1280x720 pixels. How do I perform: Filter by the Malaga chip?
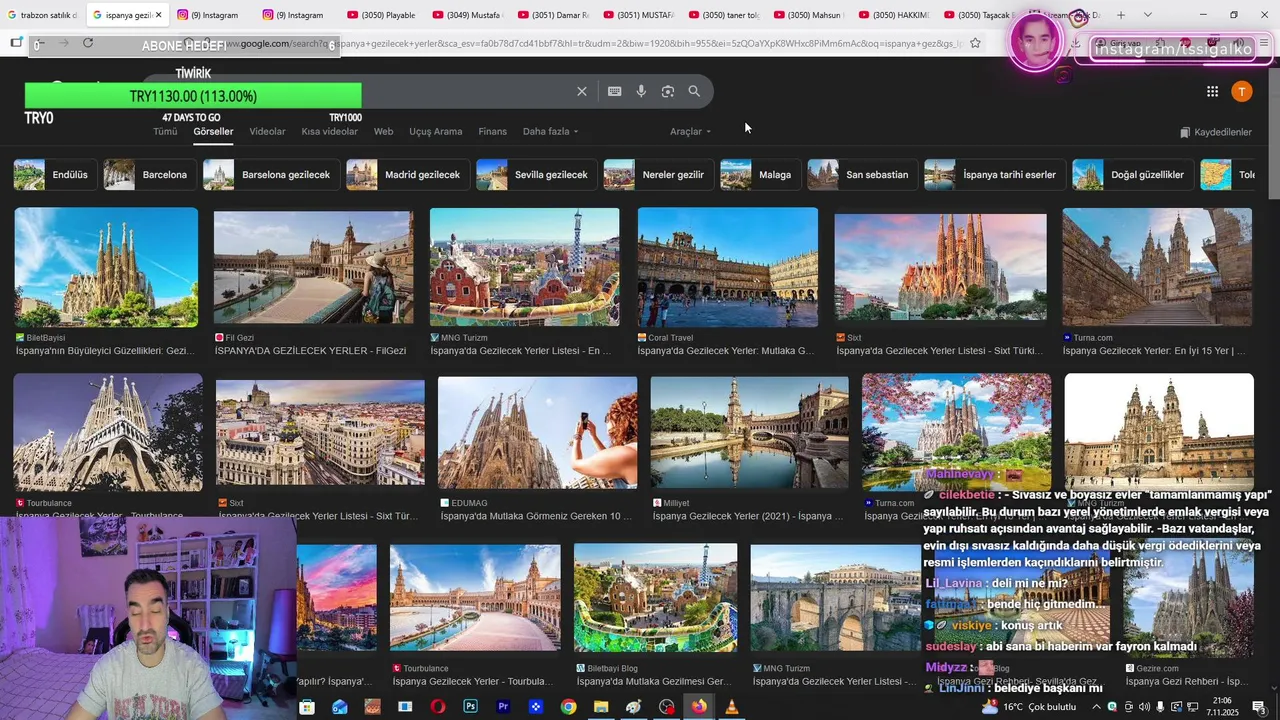coord(759,175)
